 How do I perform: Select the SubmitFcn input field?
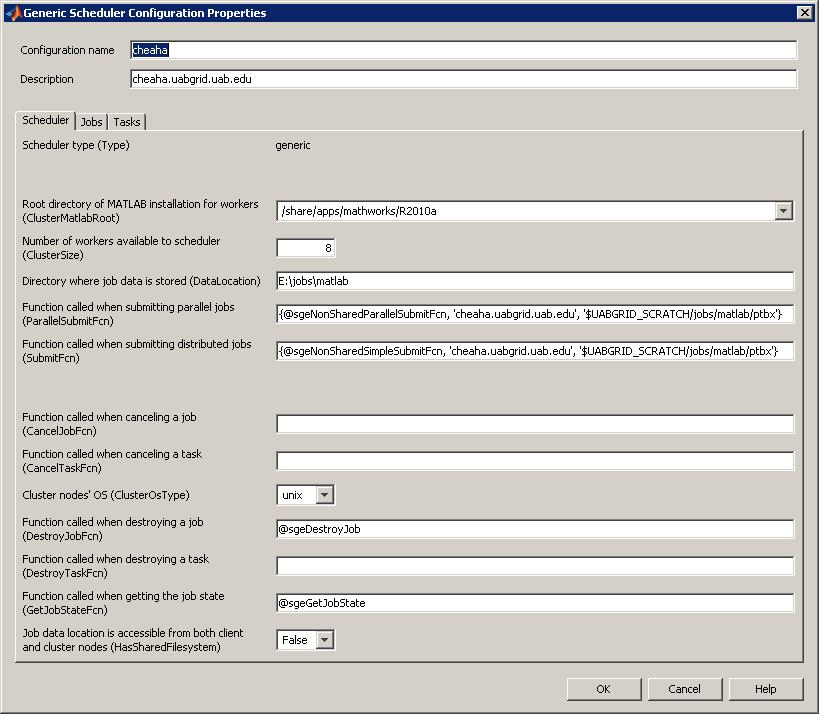(x=535, y=351)
